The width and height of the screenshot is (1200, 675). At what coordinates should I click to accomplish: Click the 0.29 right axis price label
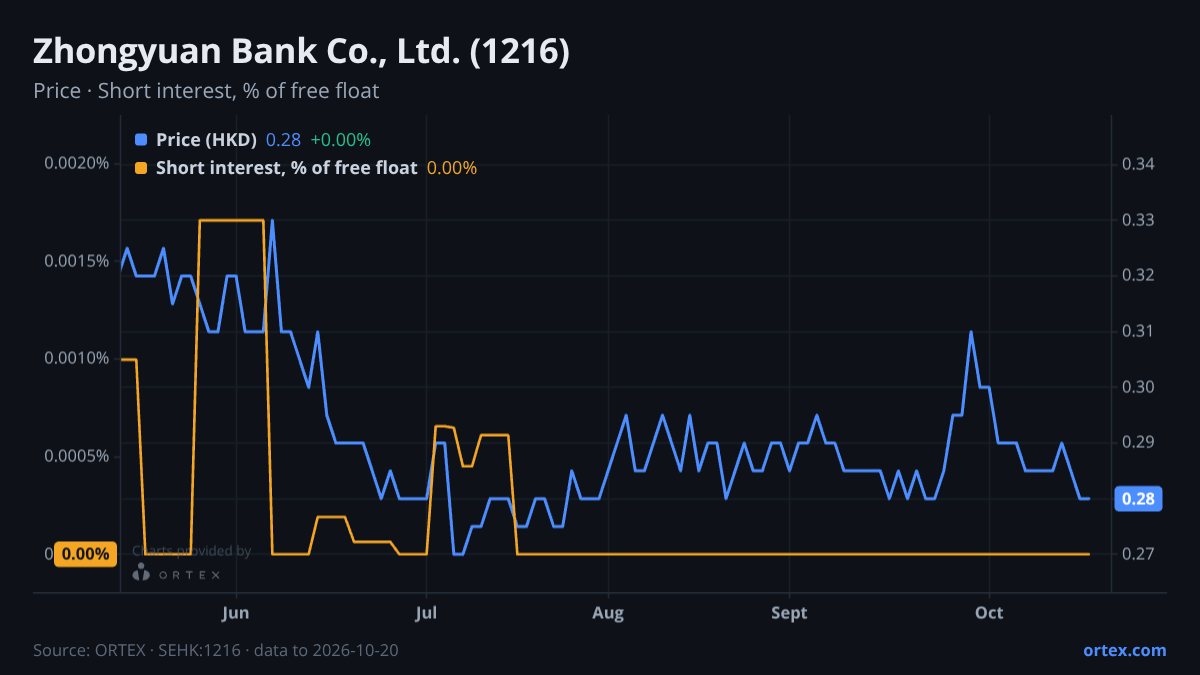point(1139,442)
